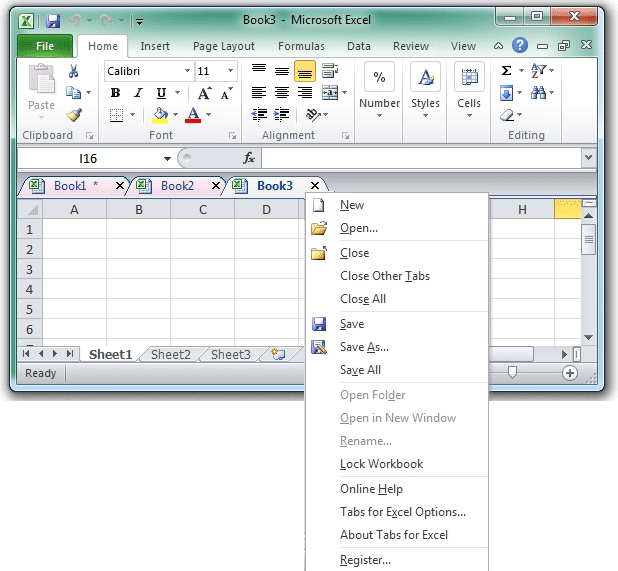The height and width of the screenshot is (571, 618).
Task: Open the Calibri font name dropdown
Action: click(x=188, y=71)
